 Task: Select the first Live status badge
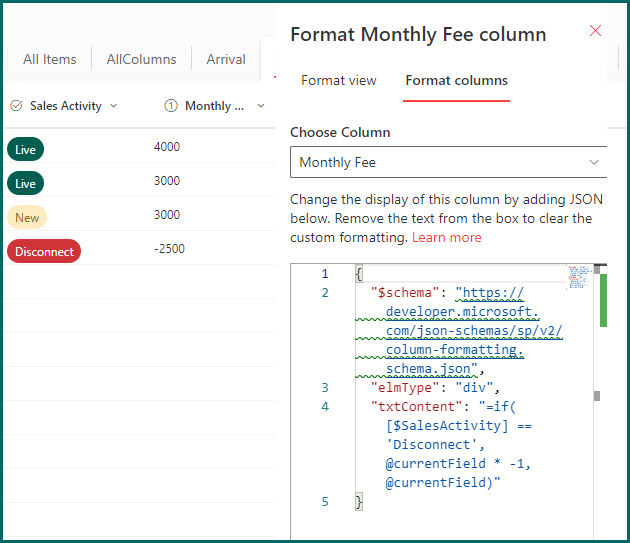tap(25, 150)
